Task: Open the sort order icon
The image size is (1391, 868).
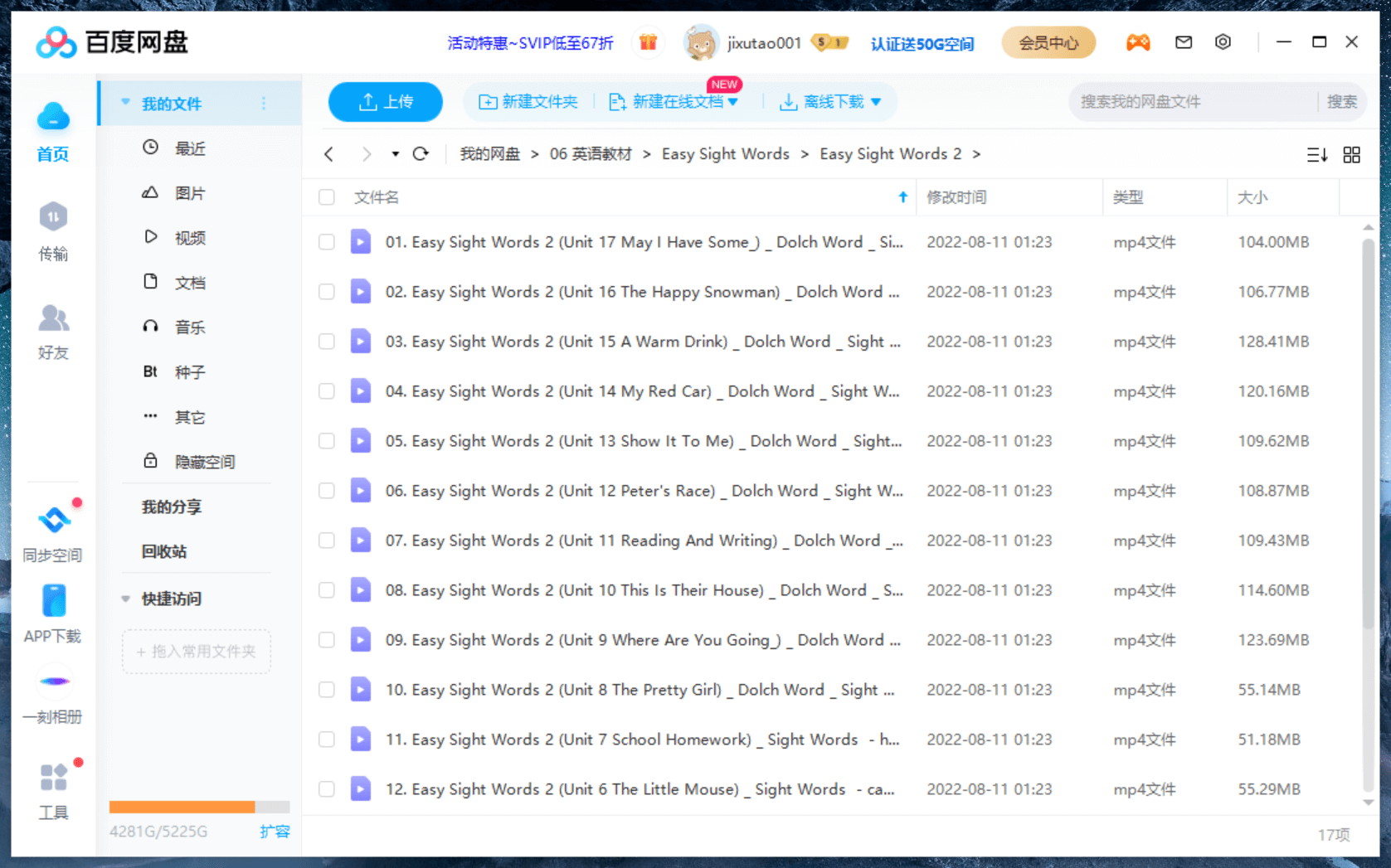Action: tap(1316, 155)
